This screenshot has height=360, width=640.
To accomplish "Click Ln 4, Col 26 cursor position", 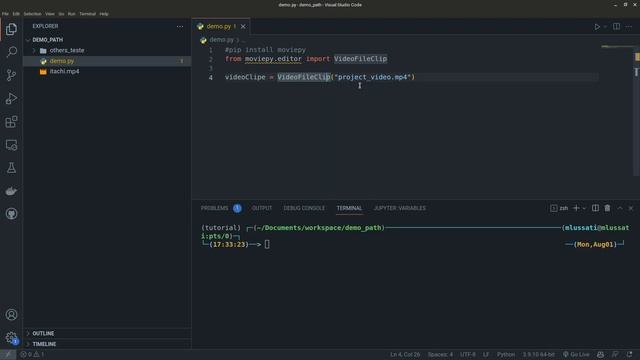I will pos(405,354).
